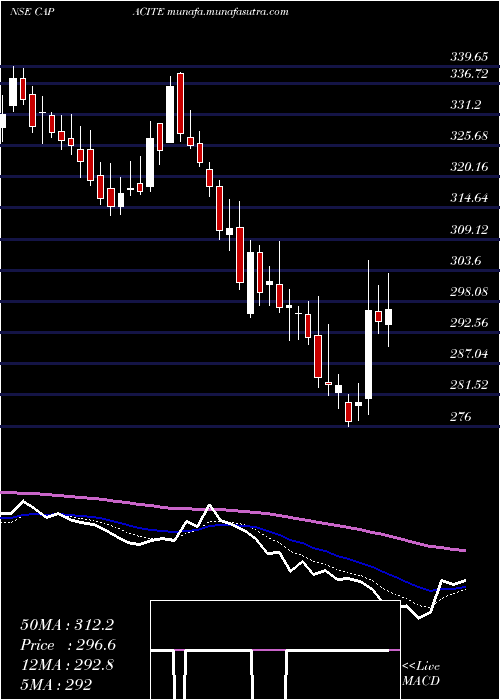Click the 336.72 price level label
The width and height of the screenshot is (500, 700).
tap(470, 74)
